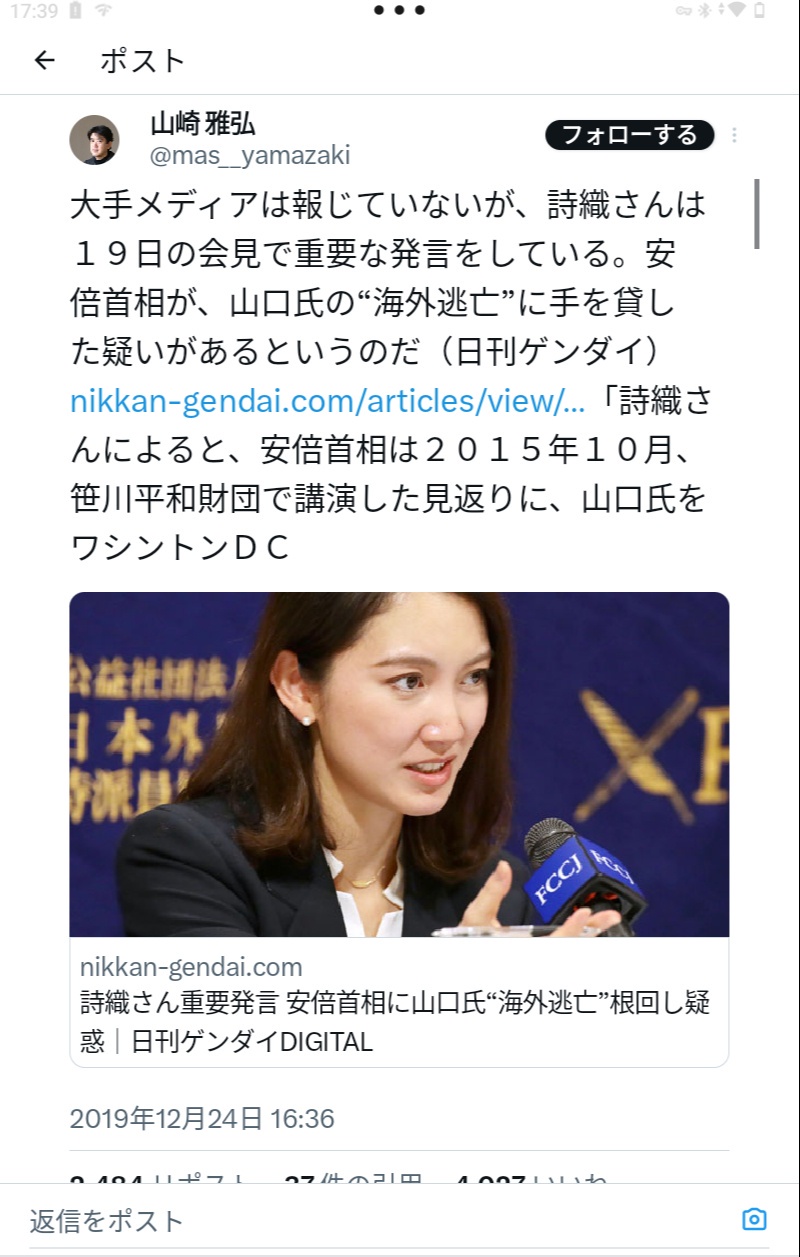
Task: Tap the nikkan-gendai.com card domain label
Action: (191, 967)
